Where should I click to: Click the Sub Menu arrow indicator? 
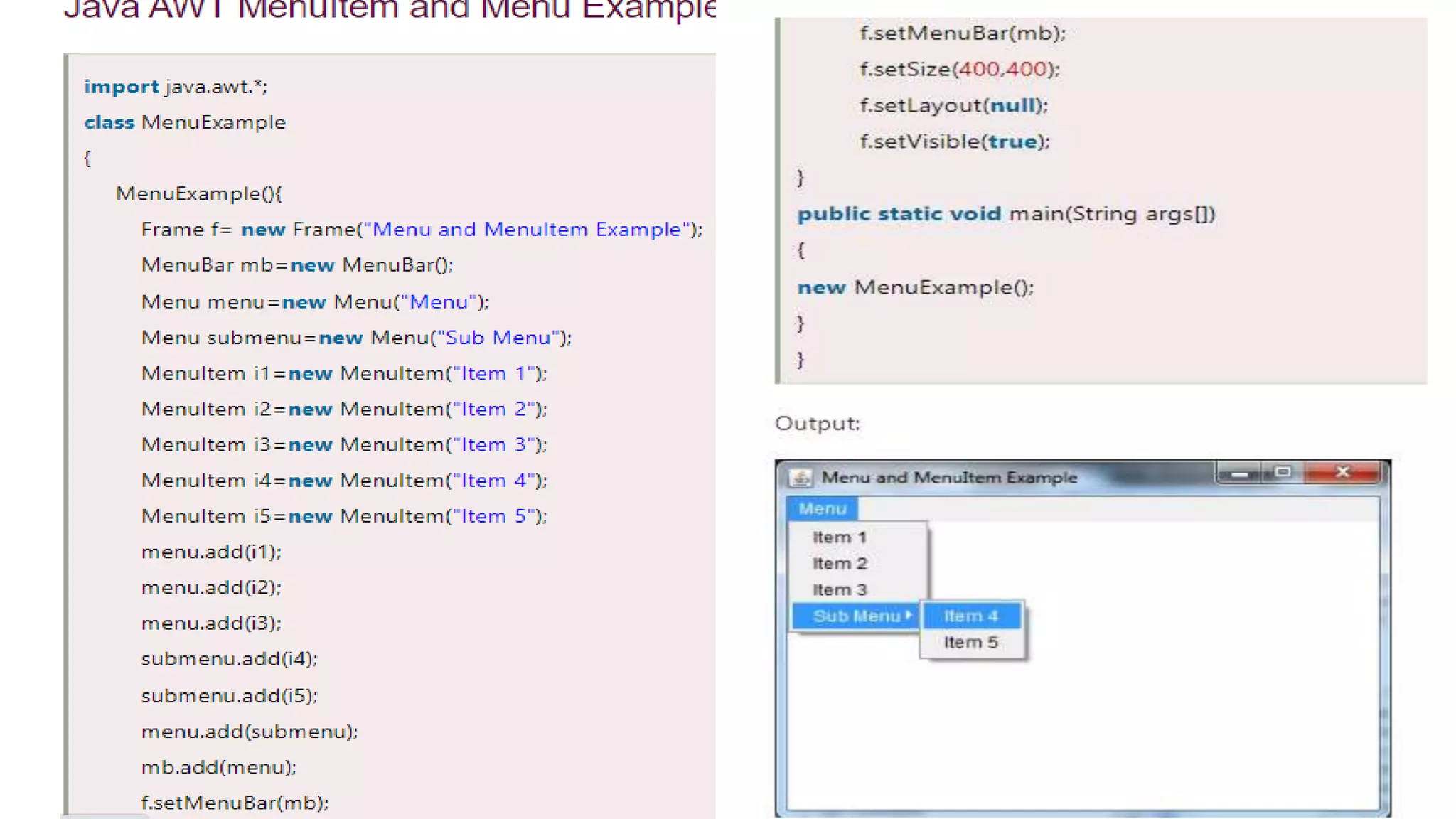click(909, 615)
